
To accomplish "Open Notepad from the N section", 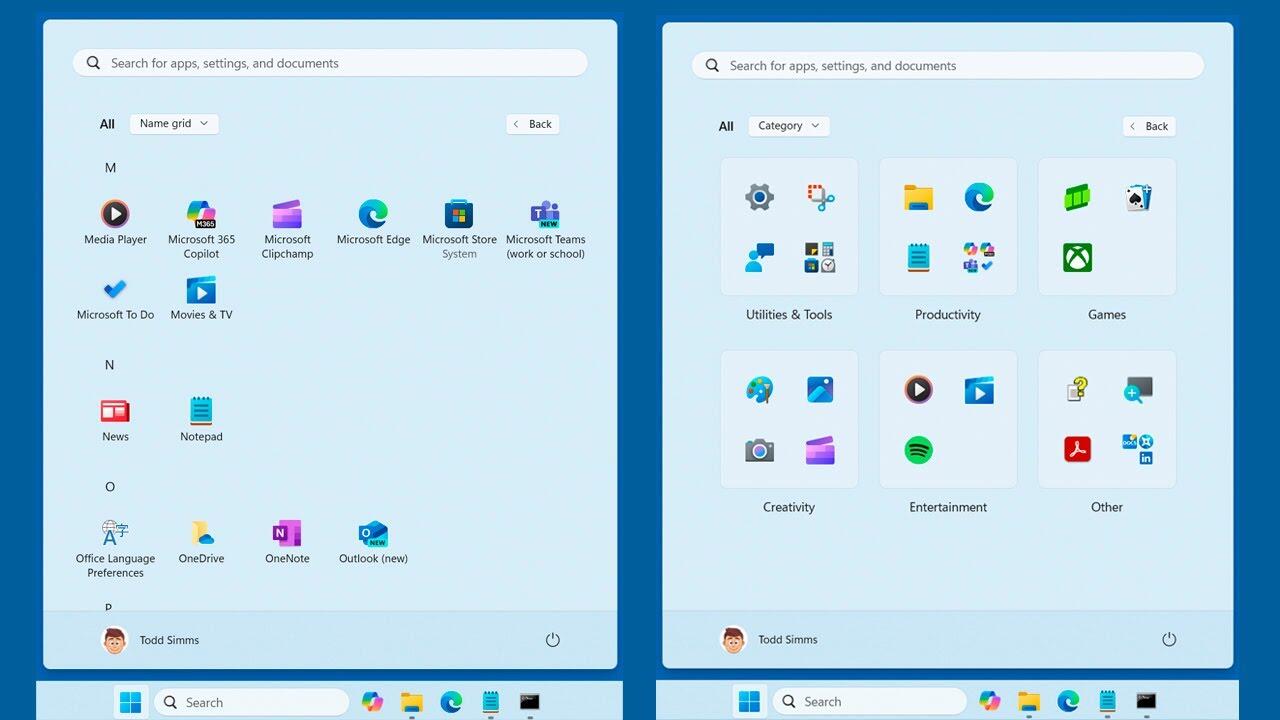I will click(x=201, y=420).
